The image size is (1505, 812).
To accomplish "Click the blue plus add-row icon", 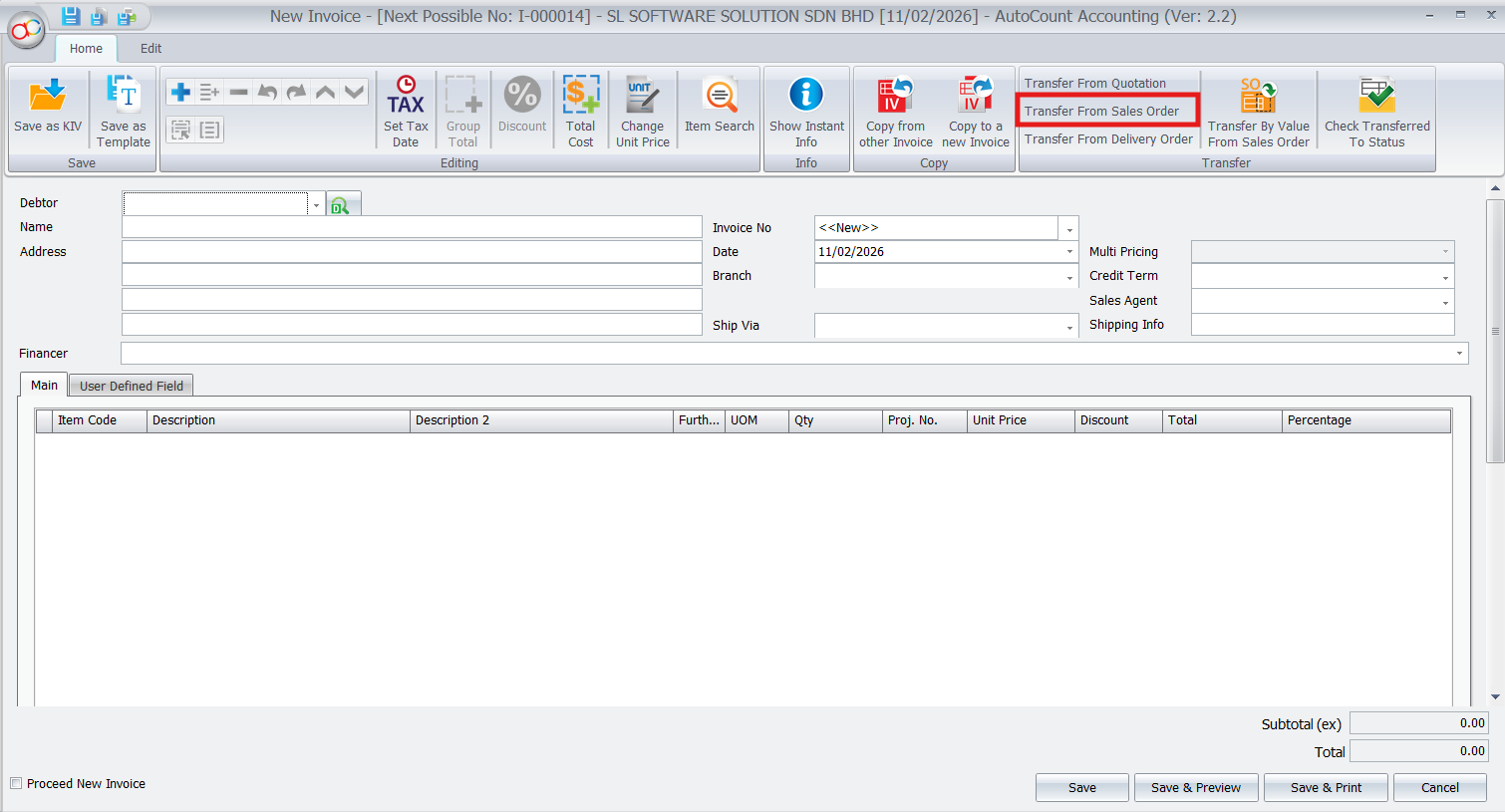I will pyautogui.click(x=180, y=93).
